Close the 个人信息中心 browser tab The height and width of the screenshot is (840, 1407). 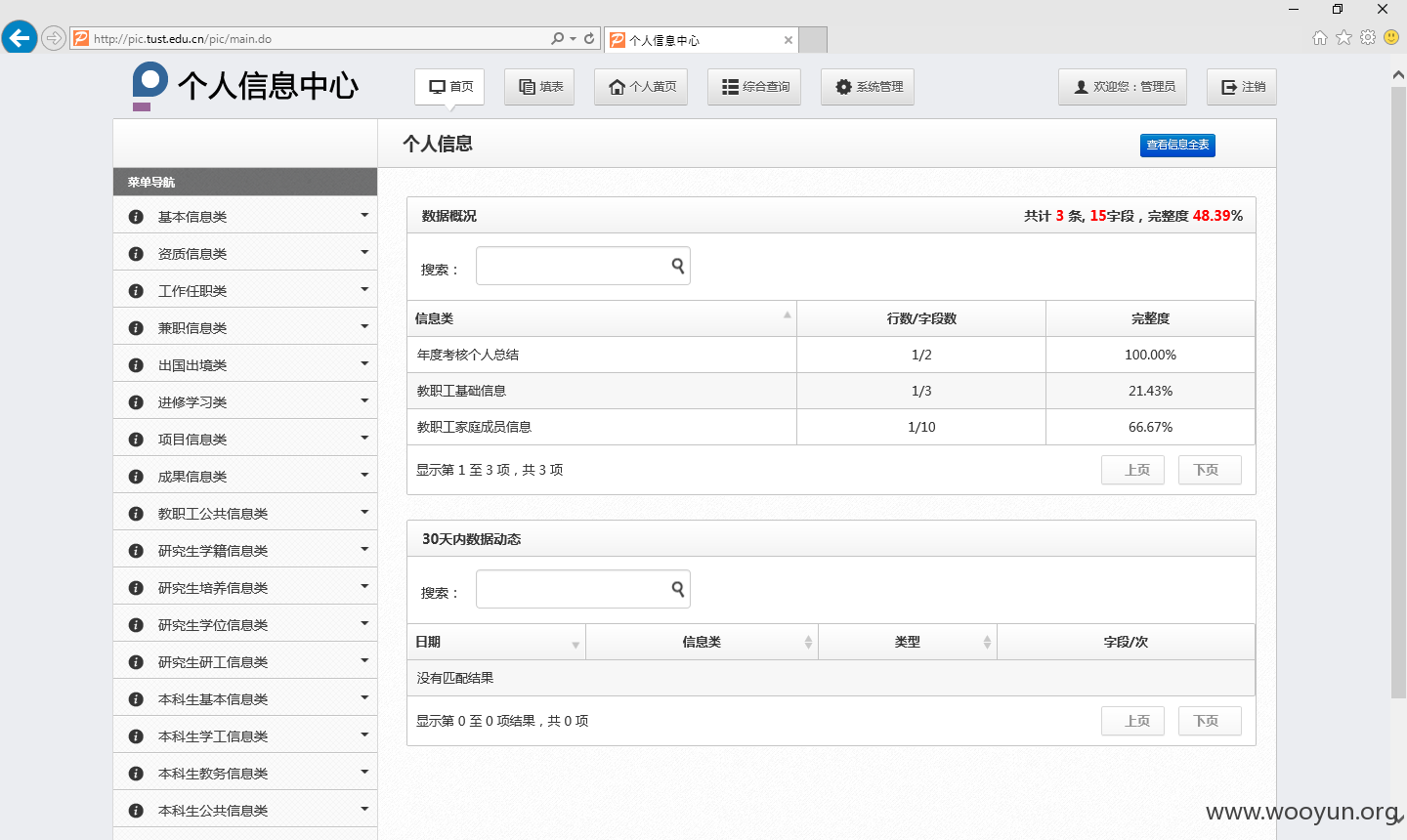point(789,40)
